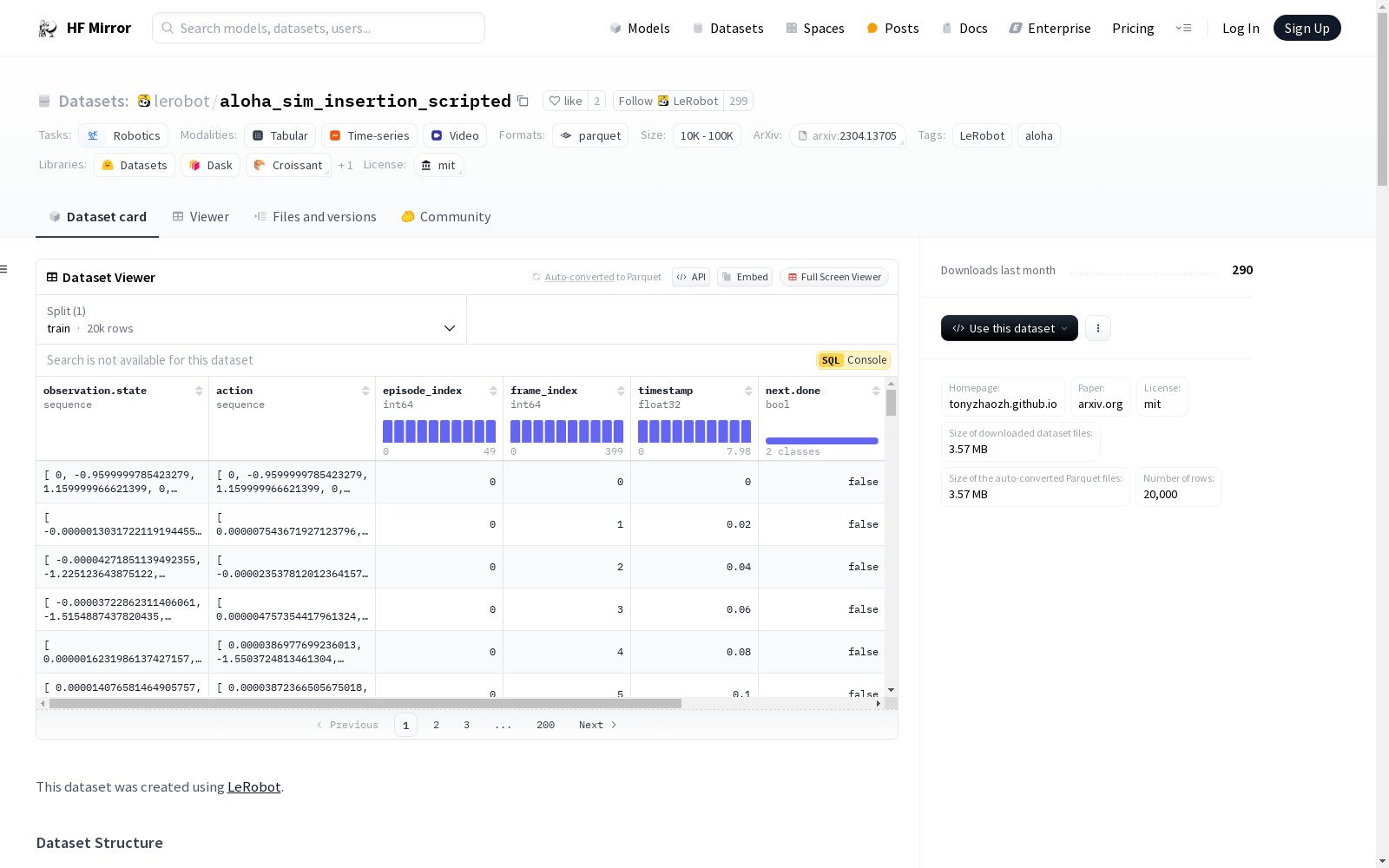Screen dimensions: 1389x868
Task: Sort by episode_index column
Action: click(493, 391)
